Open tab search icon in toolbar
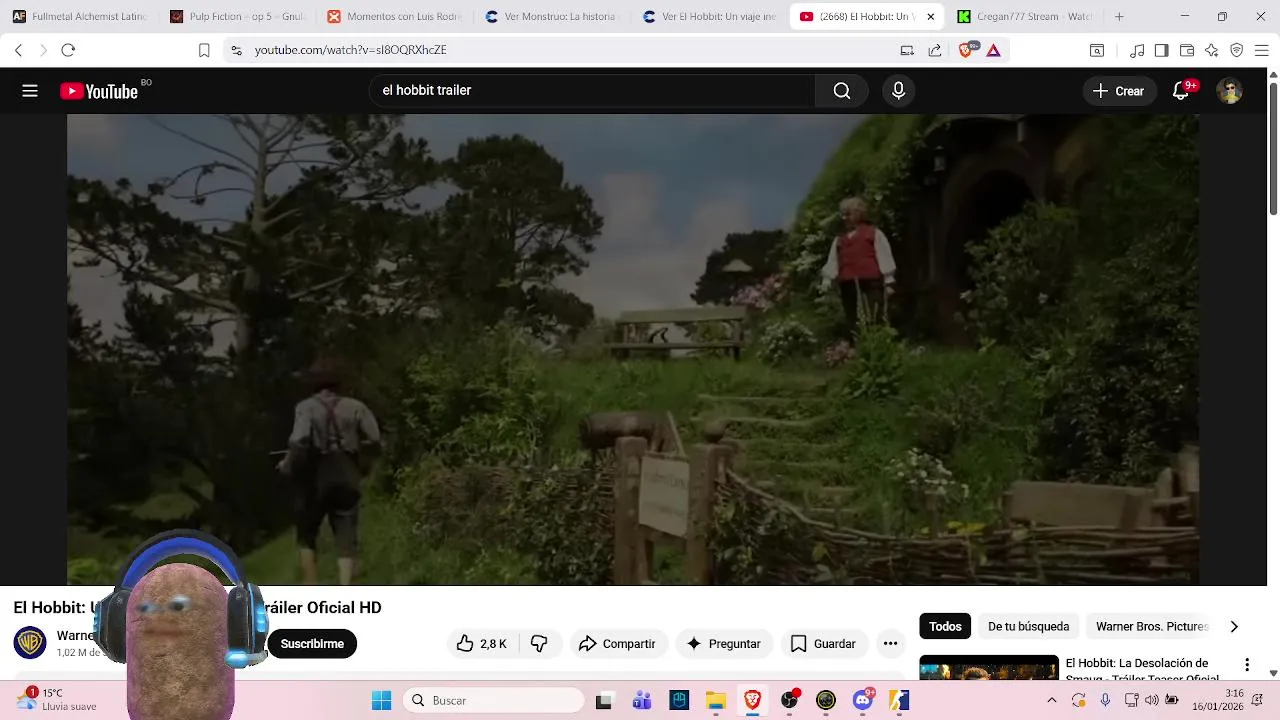 point(1097,50)
